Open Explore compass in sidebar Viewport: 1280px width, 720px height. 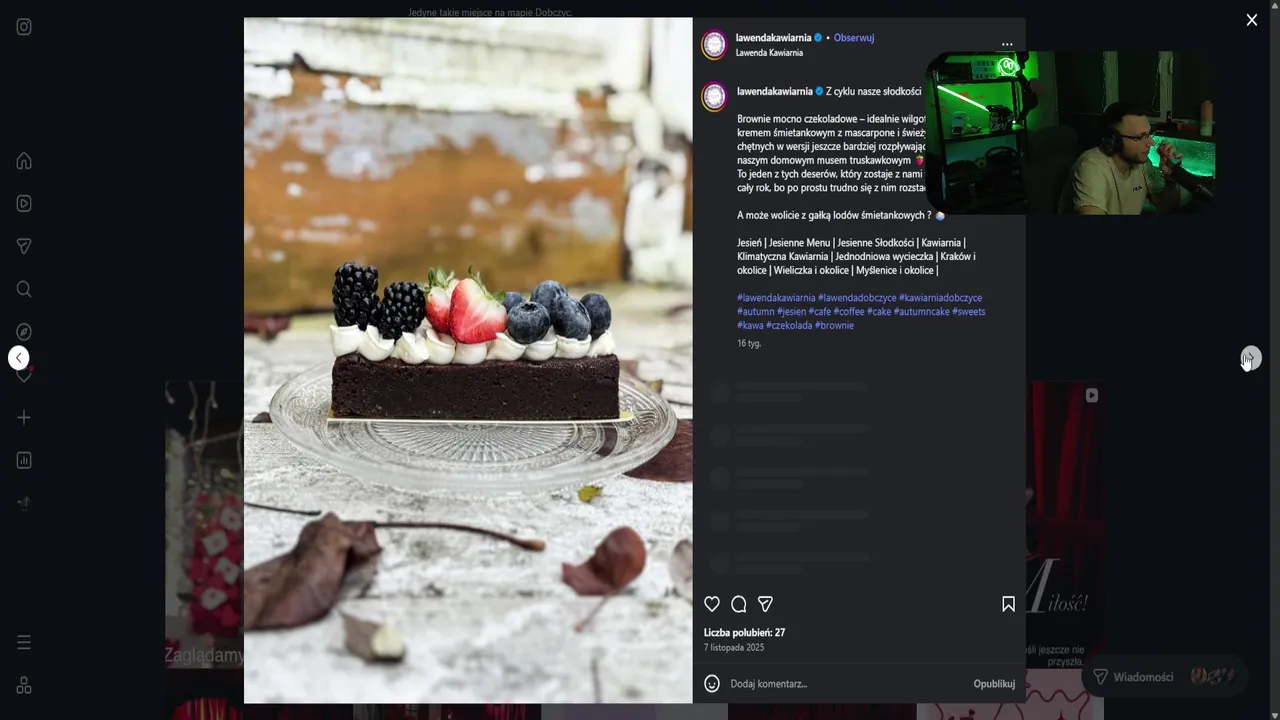[24, 332]
